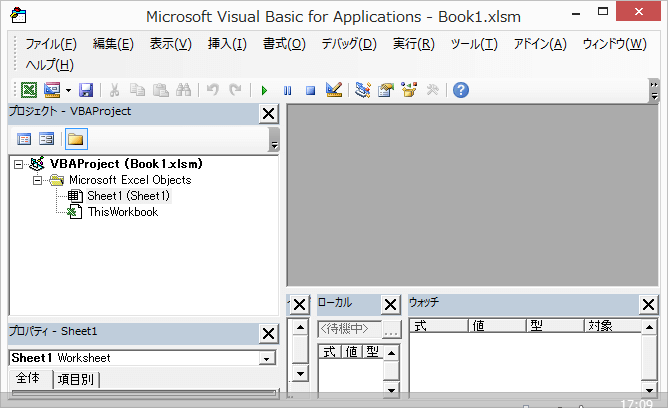668x408 pixels.
Task: Click 値 column header in ウォッチ
Action: click(497, 326)
